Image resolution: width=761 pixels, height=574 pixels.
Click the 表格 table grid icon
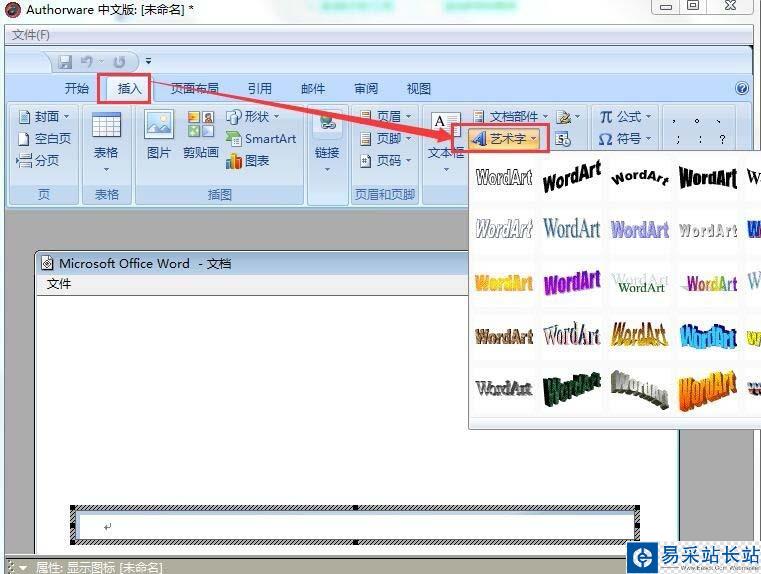point(106,125)
